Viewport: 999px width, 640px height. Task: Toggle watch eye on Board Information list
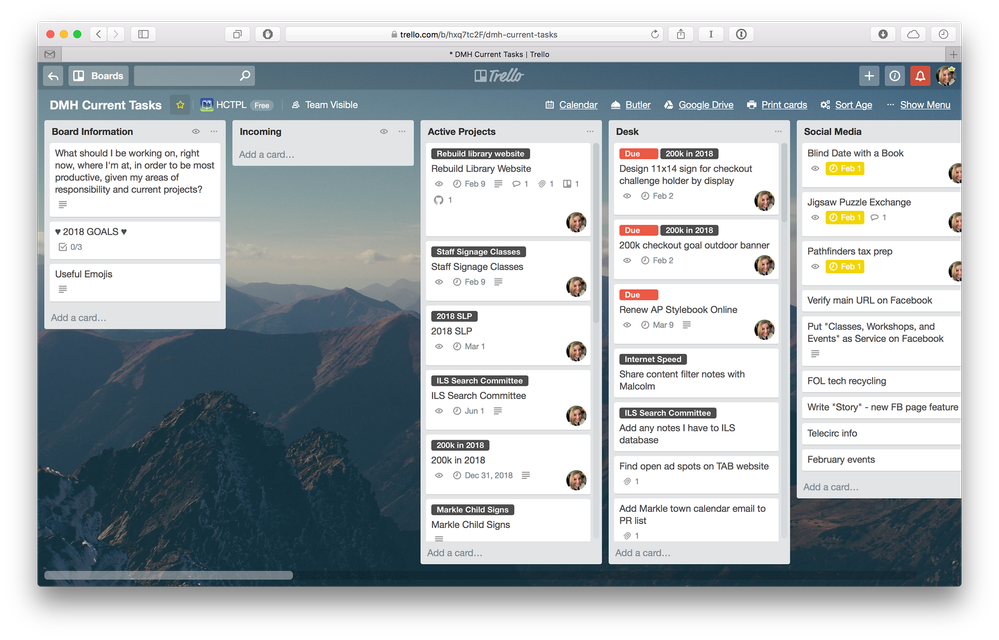point(196,132)
